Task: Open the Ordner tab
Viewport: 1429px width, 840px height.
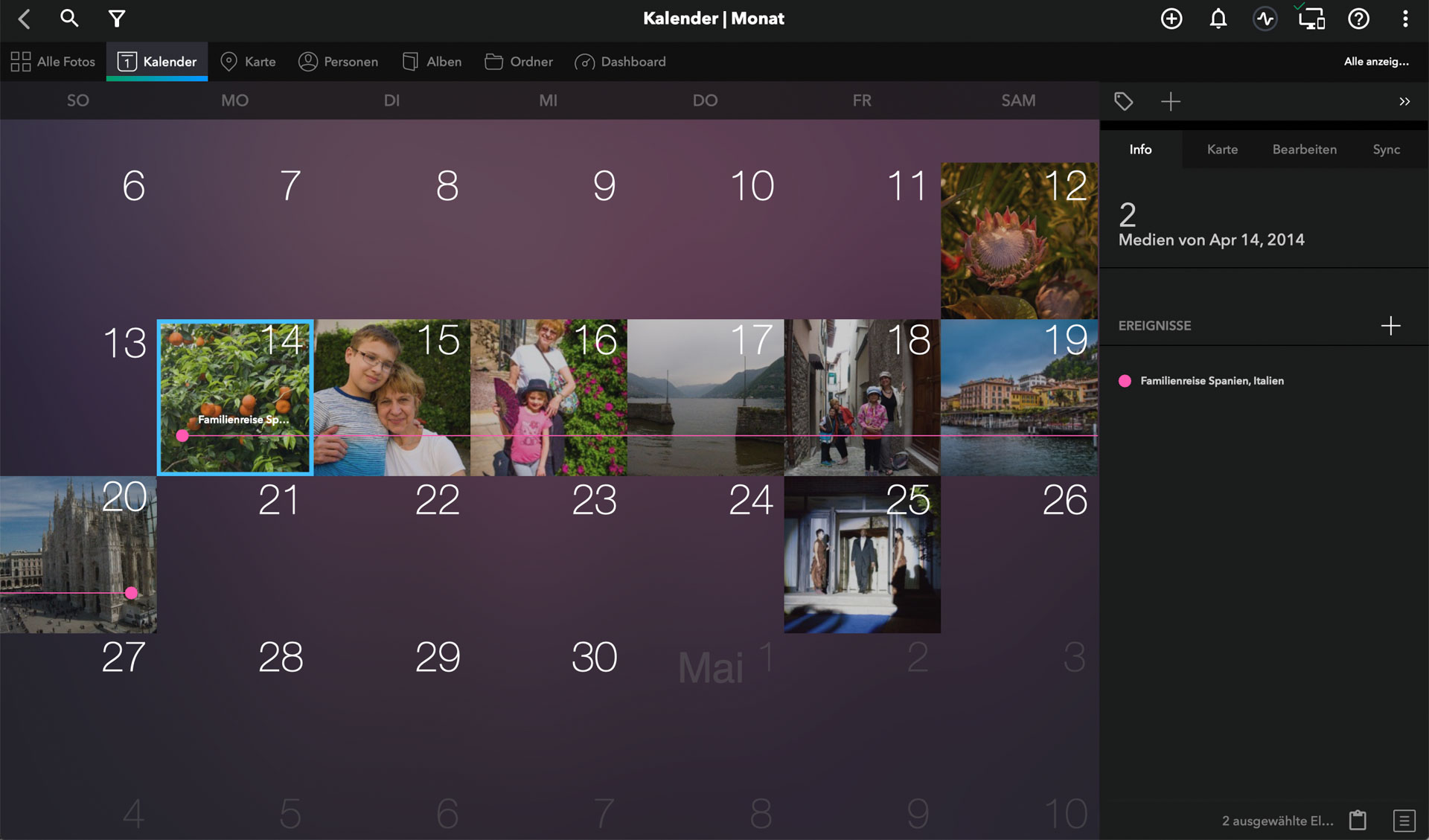Action: tap(519, 62)
